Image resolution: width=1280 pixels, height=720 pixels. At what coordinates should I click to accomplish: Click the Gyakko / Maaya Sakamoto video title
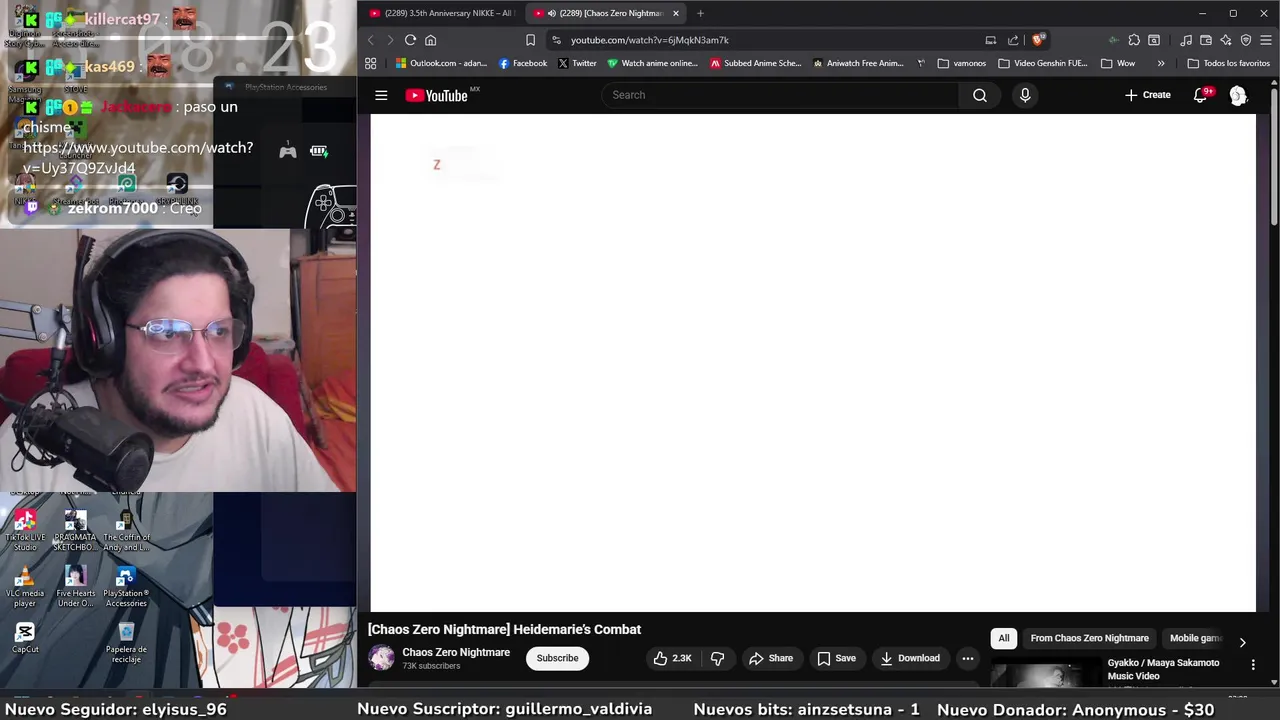[x=1163, y=669]
